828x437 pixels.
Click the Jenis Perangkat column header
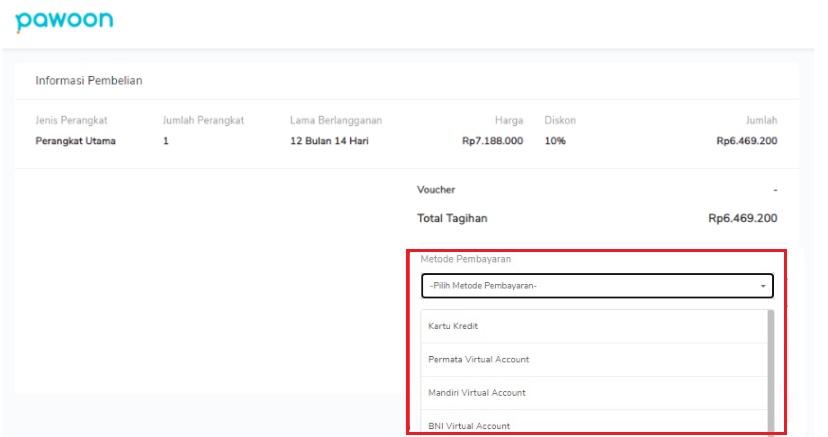(71, 120)
